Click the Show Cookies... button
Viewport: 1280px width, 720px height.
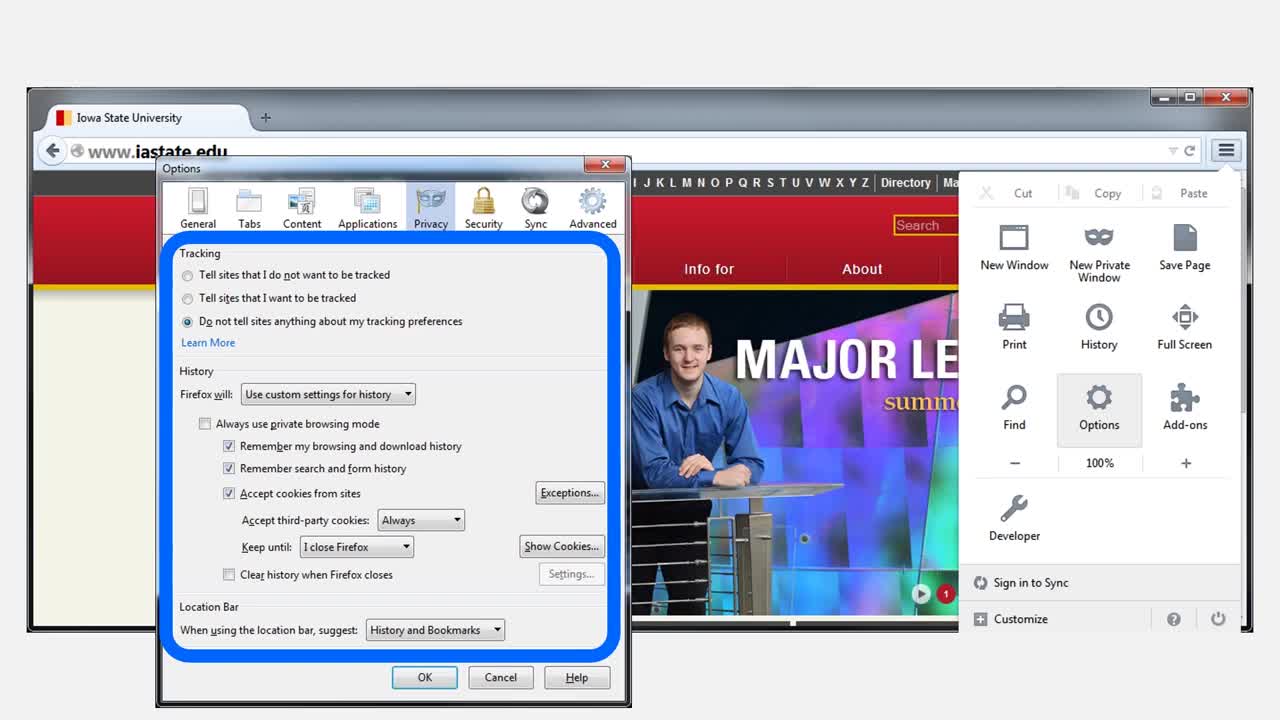(x=562, y=546)
